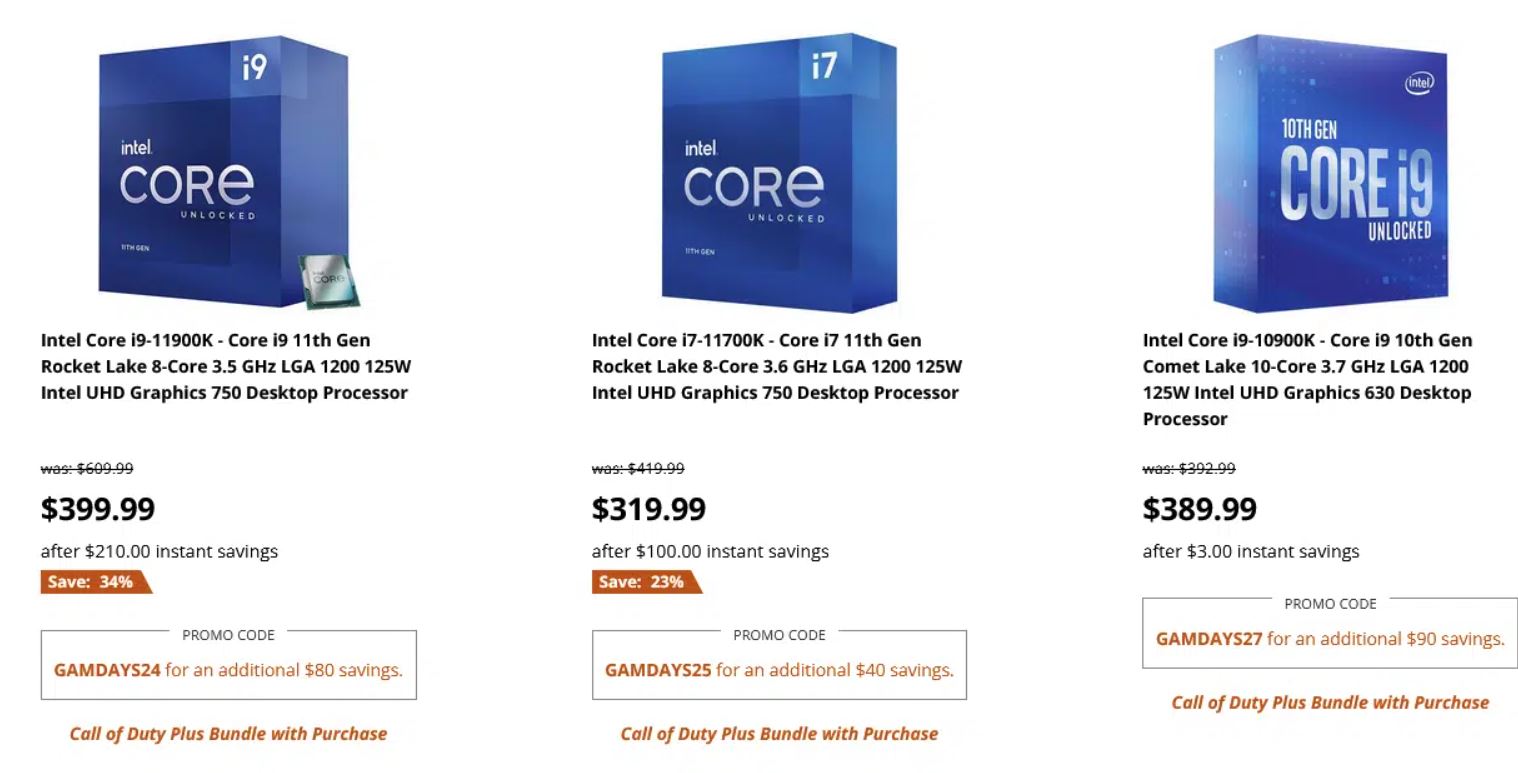Screen dimensions: 1518x773
Task: Click the after $3.00 instant savings text
Action: point(1251,552)
